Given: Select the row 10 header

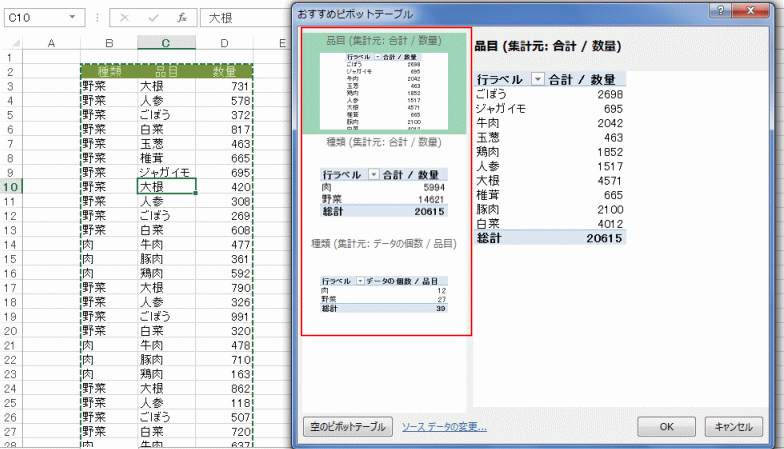Looking at the screenshot, I should [10, 186].
